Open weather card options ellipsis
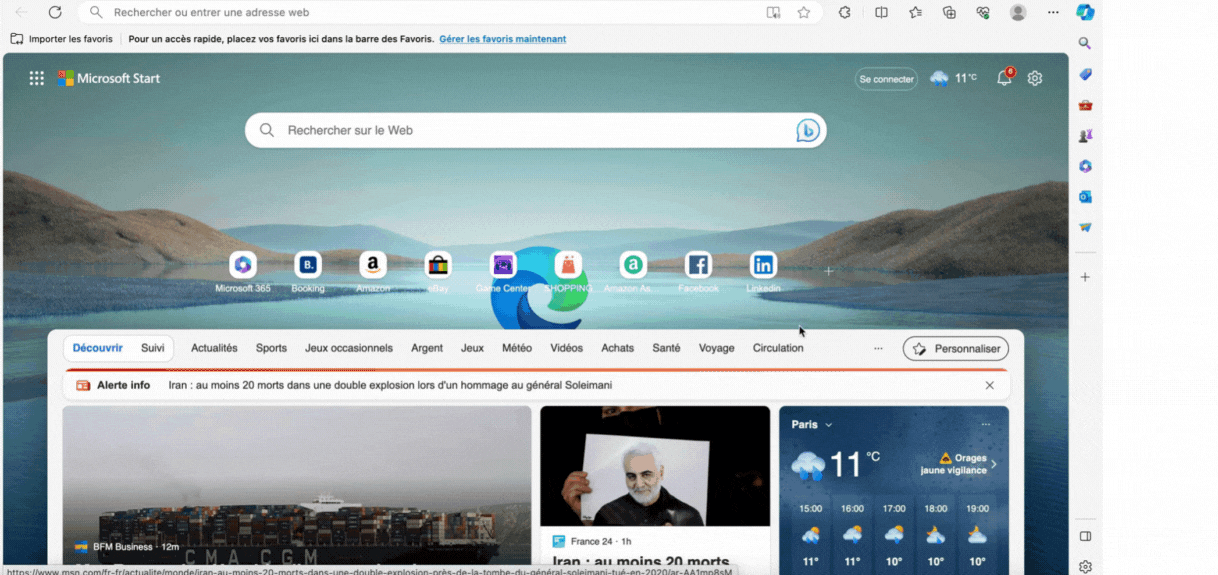The image size is (1218, 575). 986,425
